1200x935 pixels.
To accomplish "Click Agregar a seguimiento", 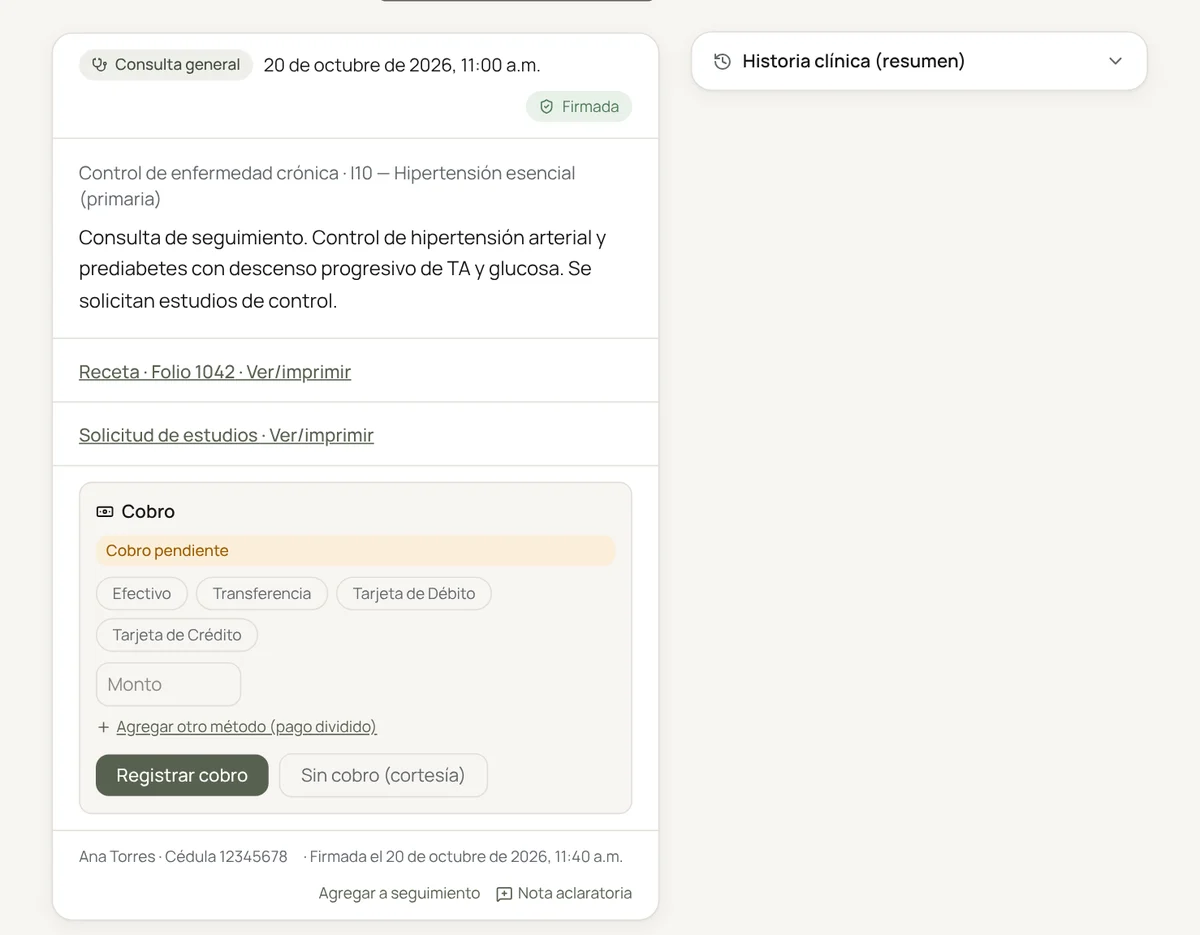I will (399, 894).
